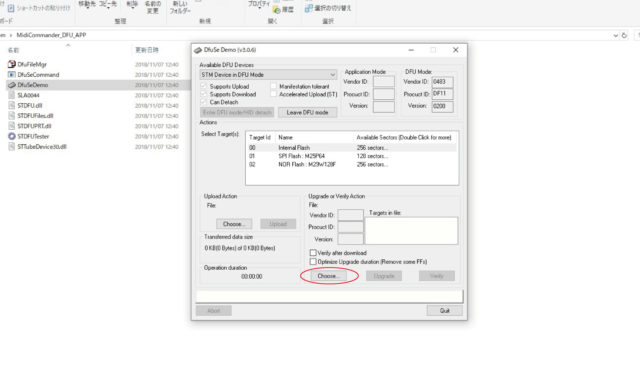Click the STDFU.dll file icon
The height and width of the screenshot is (384, 640).
point(12,105)
